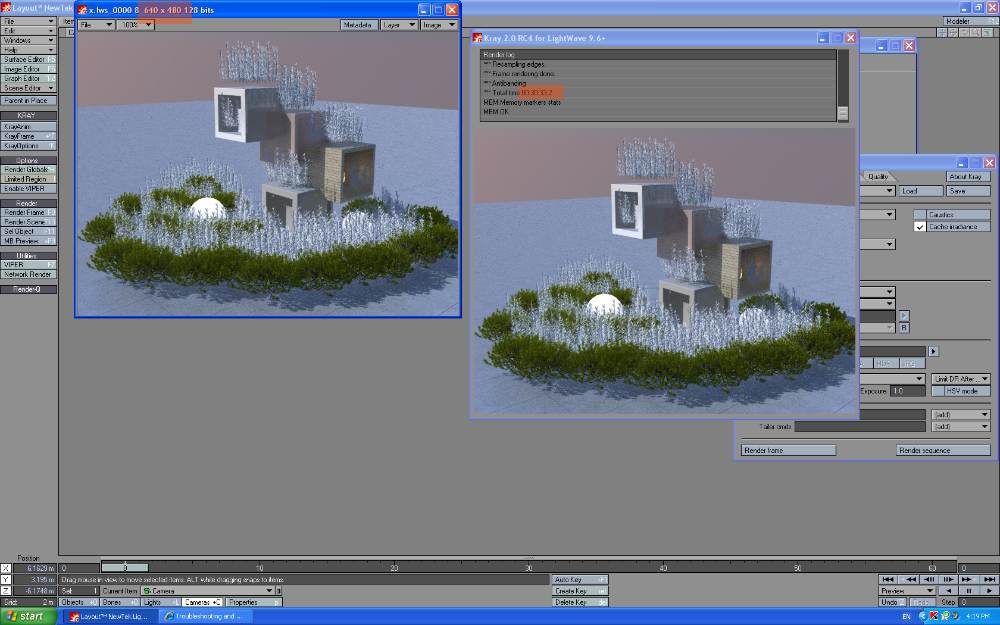Open the Limit DR After dropdown
The width and height of the screenshot is (1000, 625).
pyautogui.click(x=960, y=379)
